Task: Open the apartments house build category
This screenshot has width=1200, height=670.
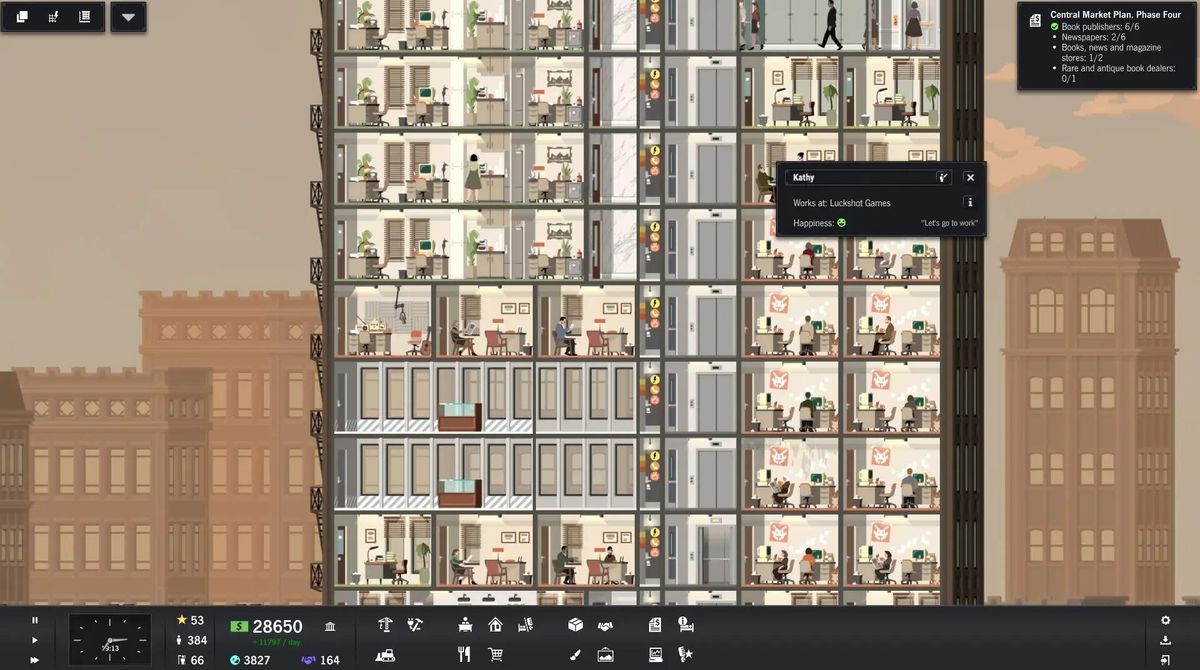Action: coord(495,625)
